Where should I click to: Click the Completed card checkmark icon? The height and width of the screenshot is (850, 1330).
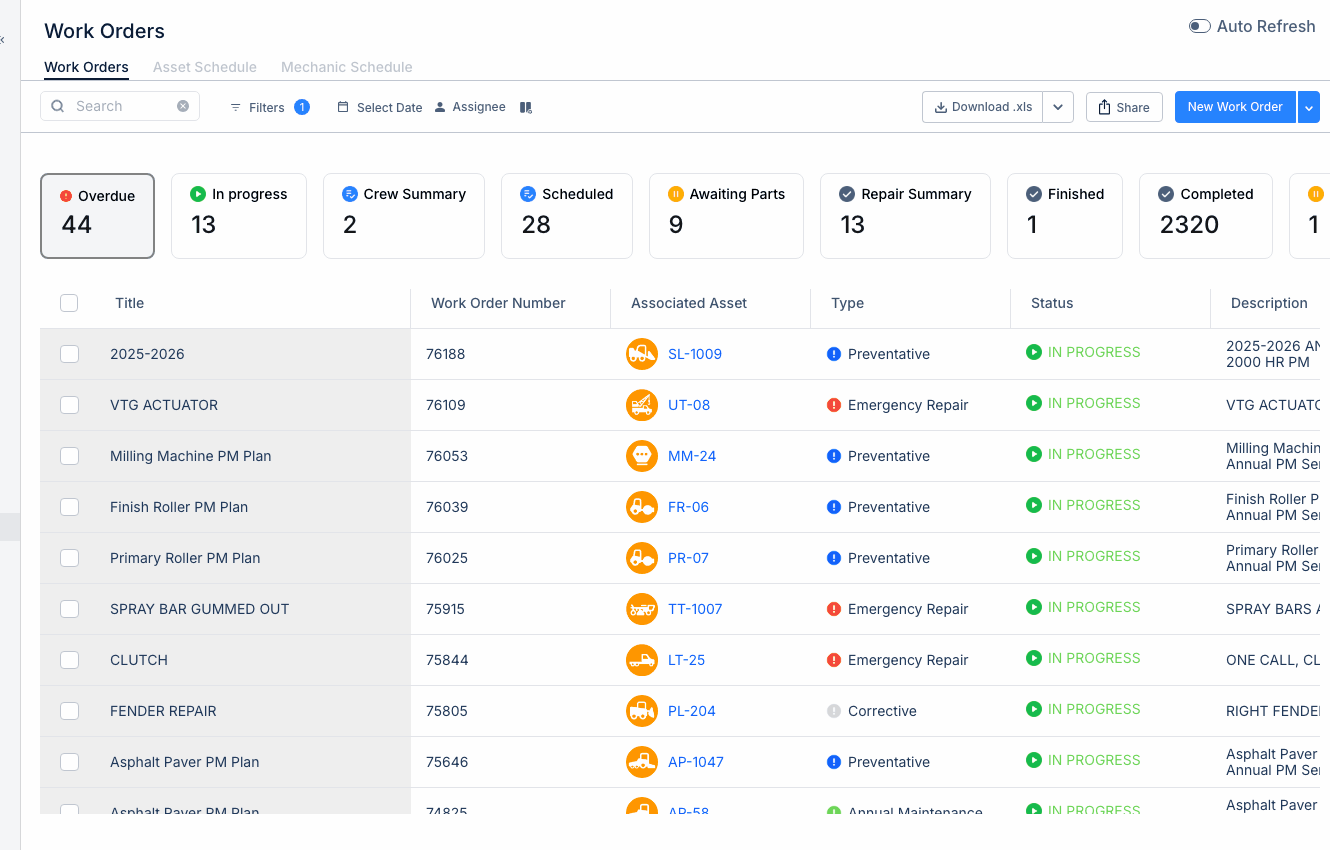(1166, 194)
